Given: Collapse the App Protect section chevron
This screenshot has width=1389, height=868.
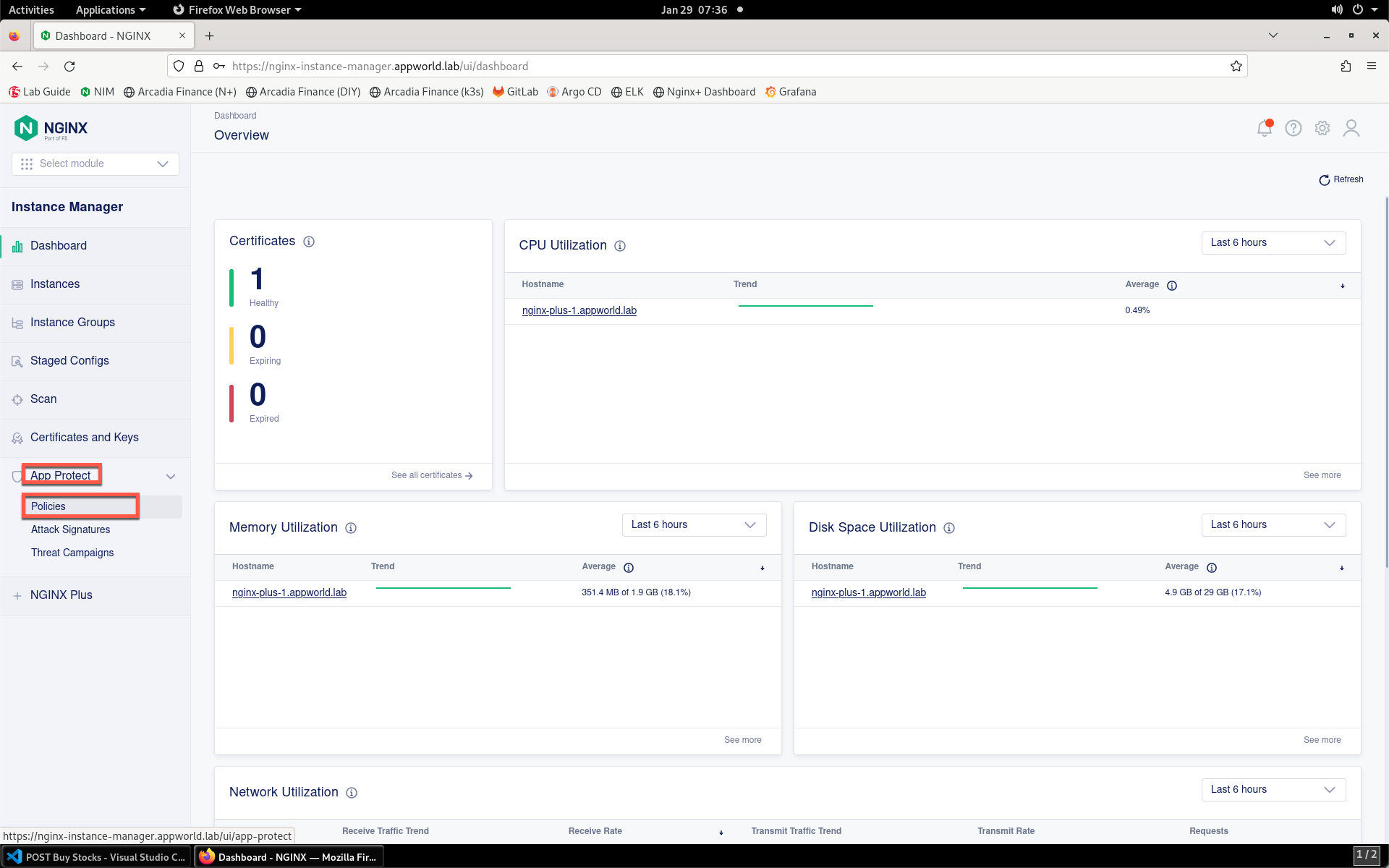Looking at the screenshot, I should 171,476.
